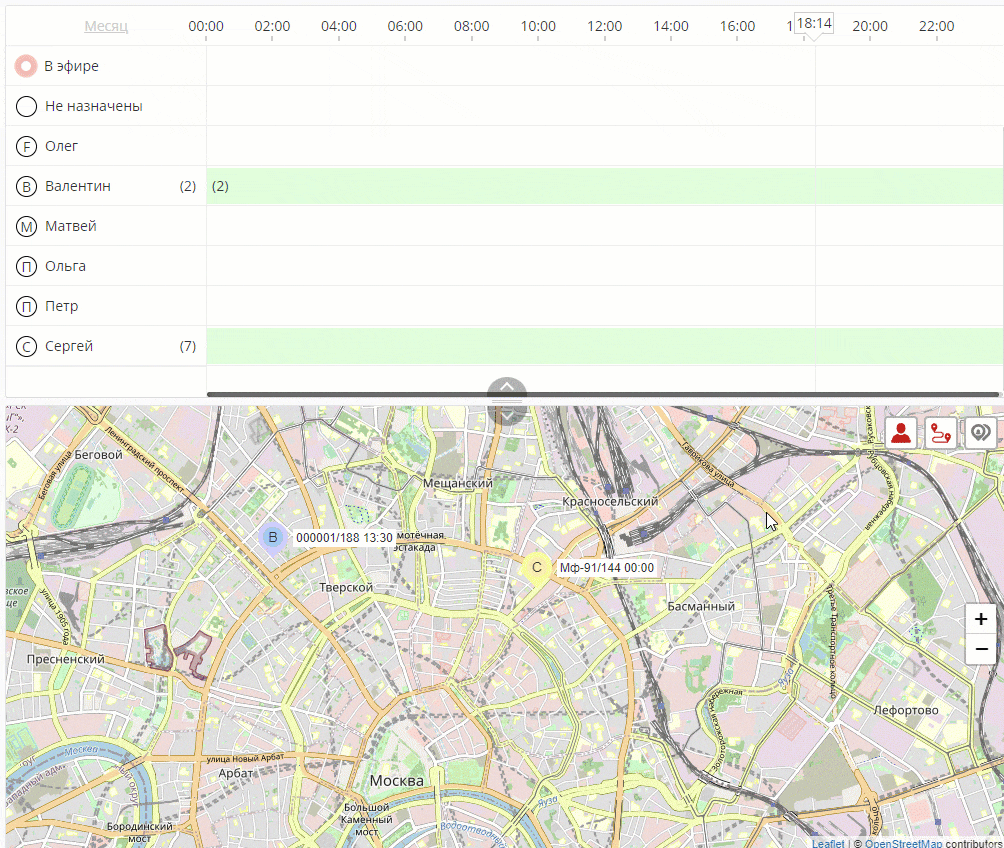Select courier name 'Валентин'
Viewport: 1004px width, 848px height.
click(77, 186)
